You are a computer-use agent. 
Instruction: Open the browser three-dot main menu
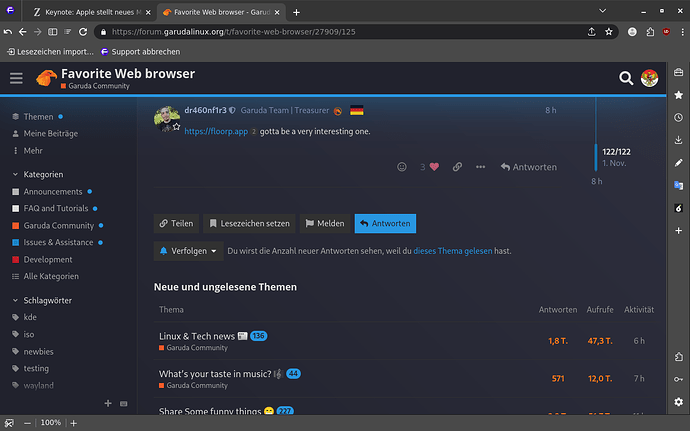coord(682,32)
